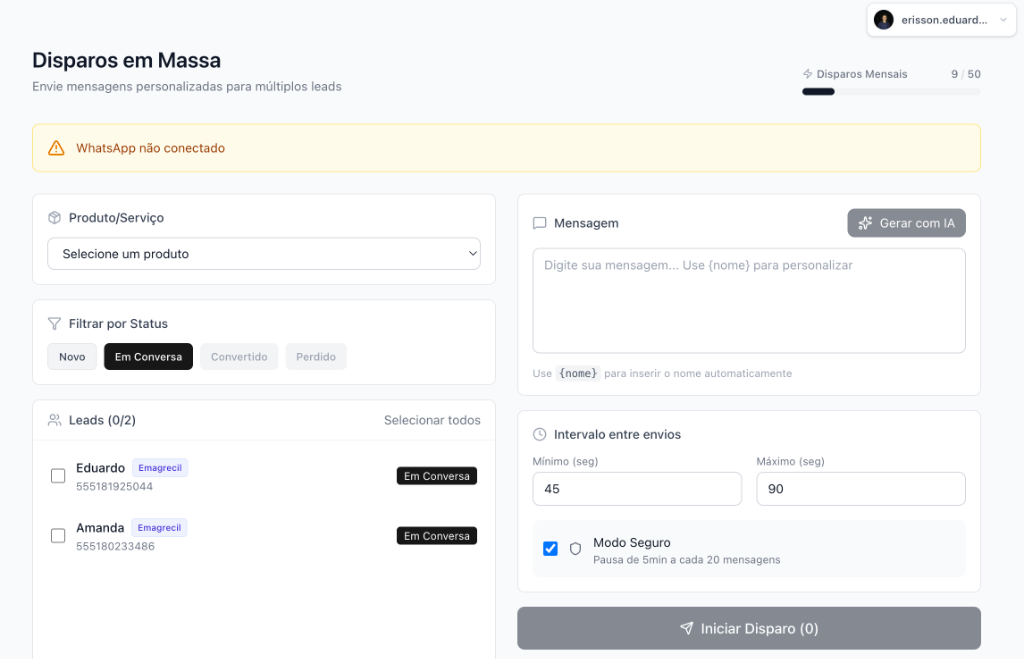Click the clock icon beside Intervalo entre envios

click(x=540, y=435)
